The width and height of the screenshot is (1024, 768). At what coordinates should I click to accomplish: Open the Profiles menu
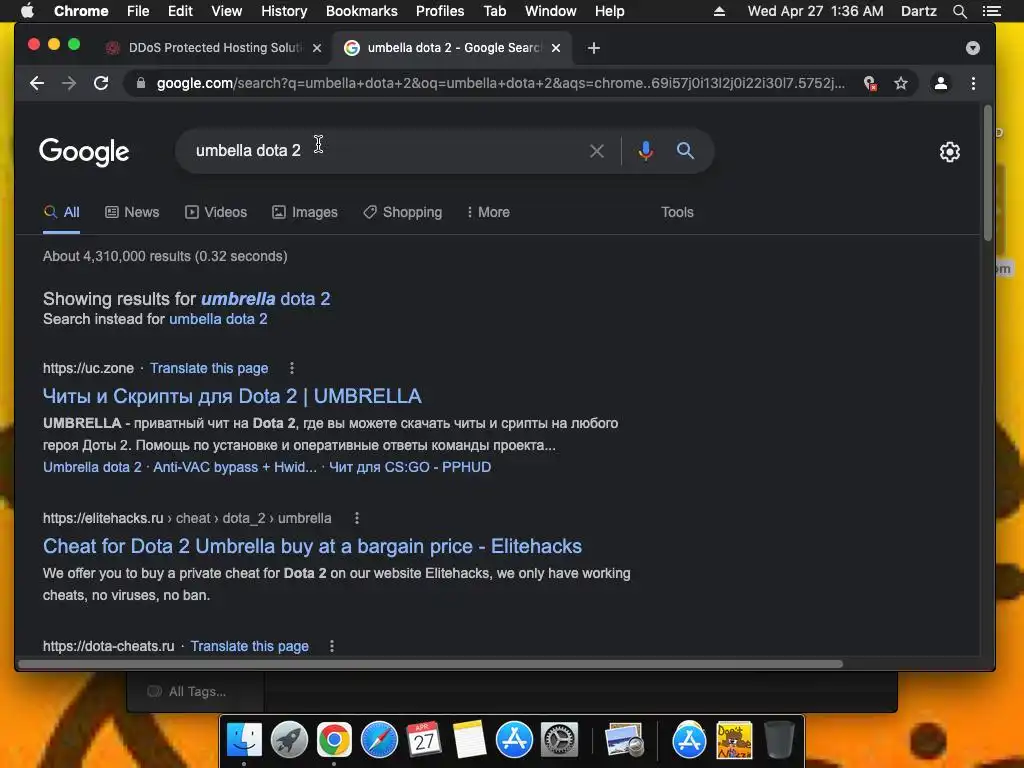(x=440, y=11)
